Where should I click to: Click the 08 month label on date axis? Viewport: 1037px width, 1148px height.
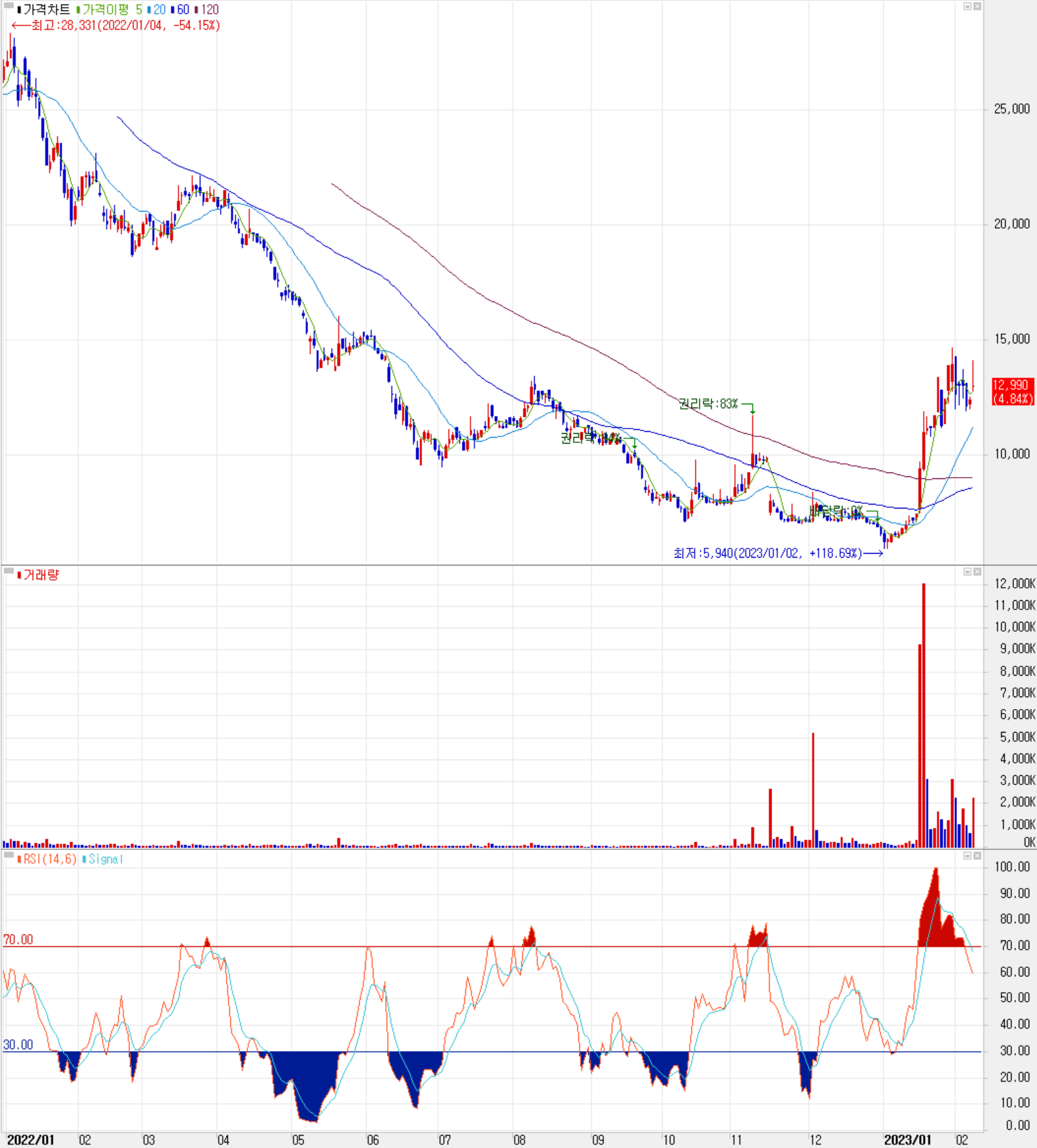point(520,1140)
